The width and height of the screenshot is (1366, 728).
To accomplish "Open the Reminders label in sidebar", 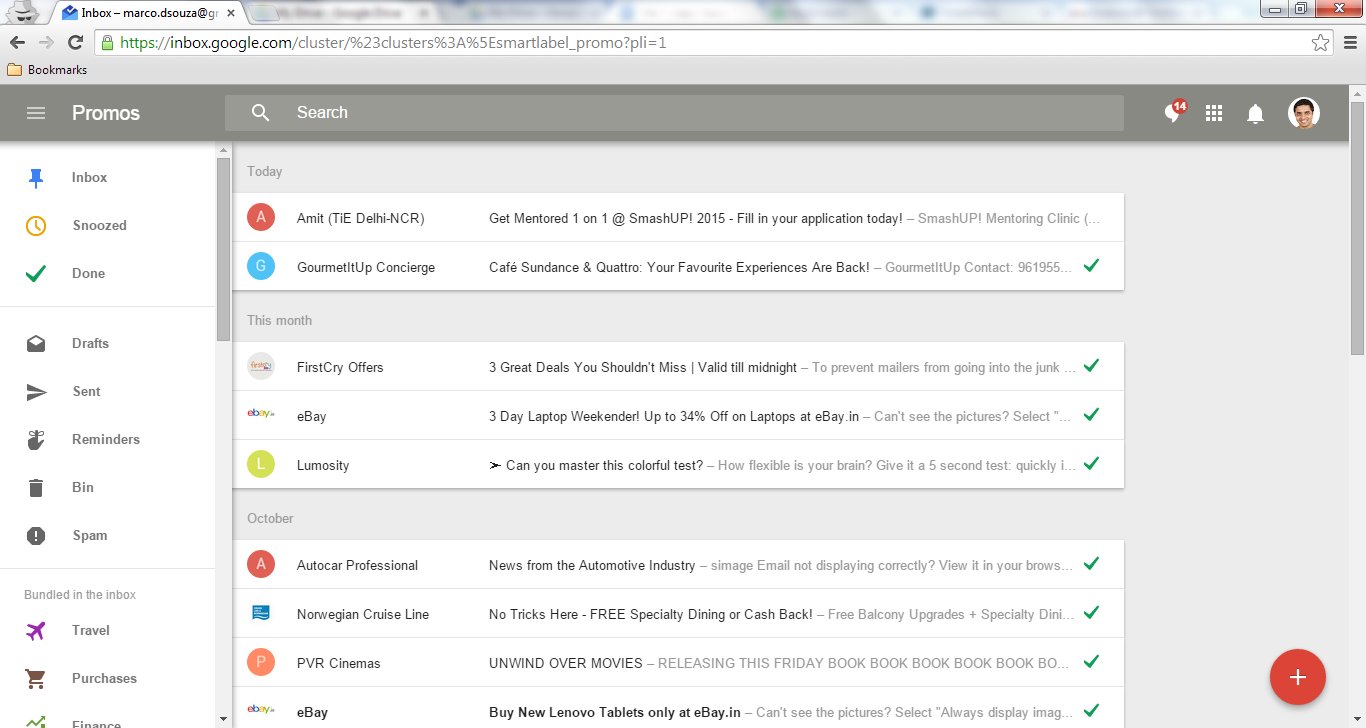I will [106, 439].
